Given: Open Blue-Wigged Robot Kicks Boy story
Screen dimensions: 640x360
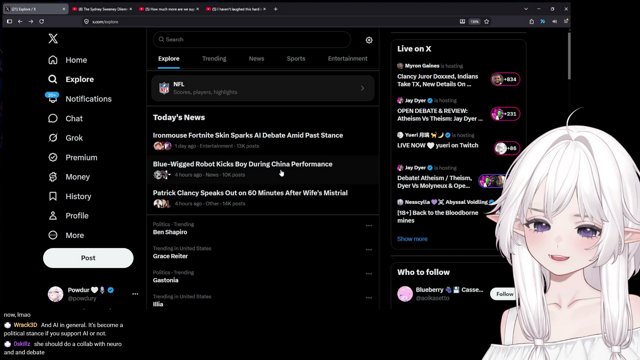Looking at the screenshot, I should click(x=242, y=164).
